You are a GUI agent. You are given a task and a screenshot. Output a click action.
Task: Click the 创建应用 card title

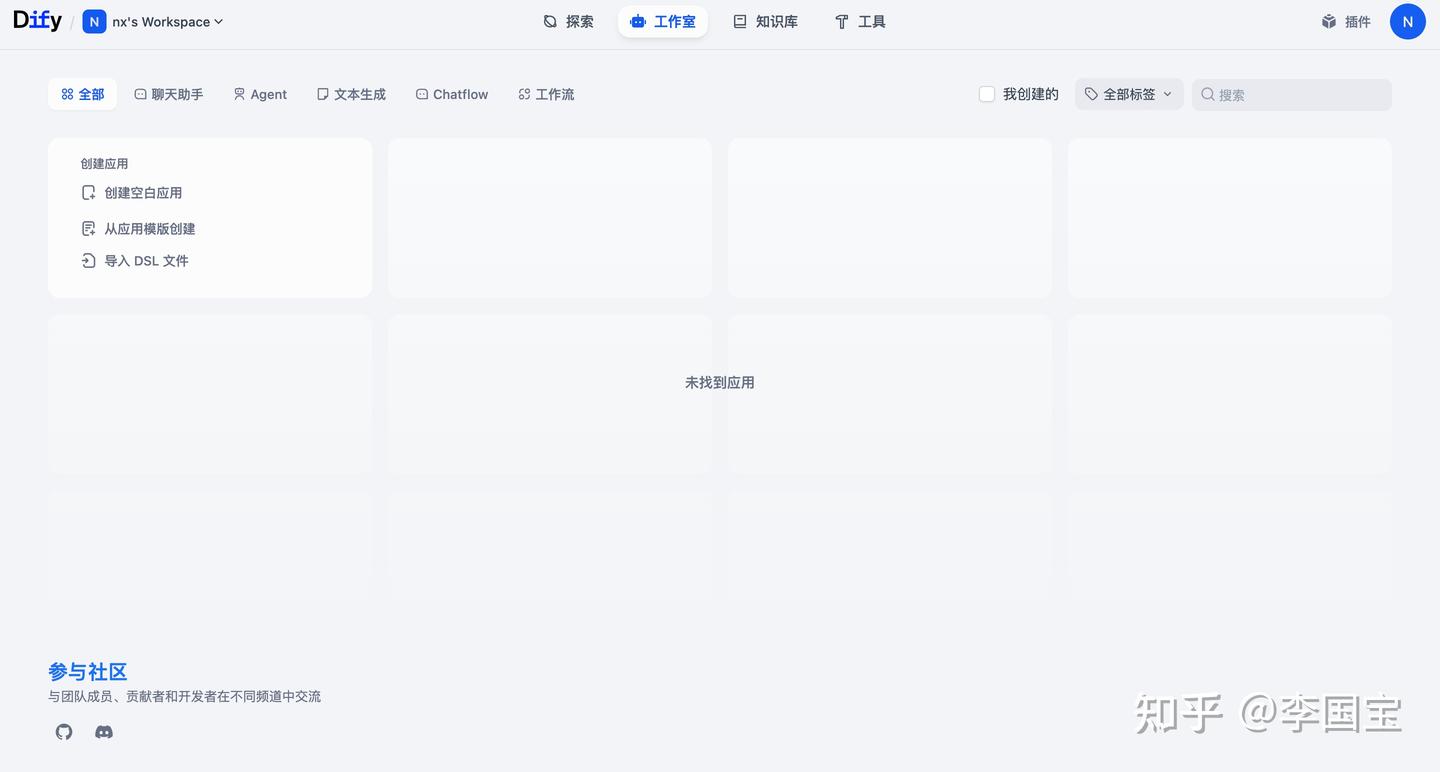click(104, 163)
